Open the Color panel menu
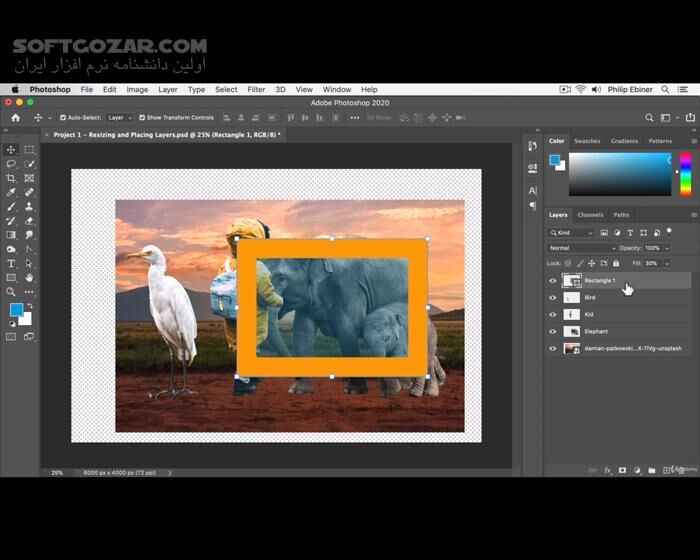Image resolution: width=700 pixels, height=560 pixels. point(694,141)
